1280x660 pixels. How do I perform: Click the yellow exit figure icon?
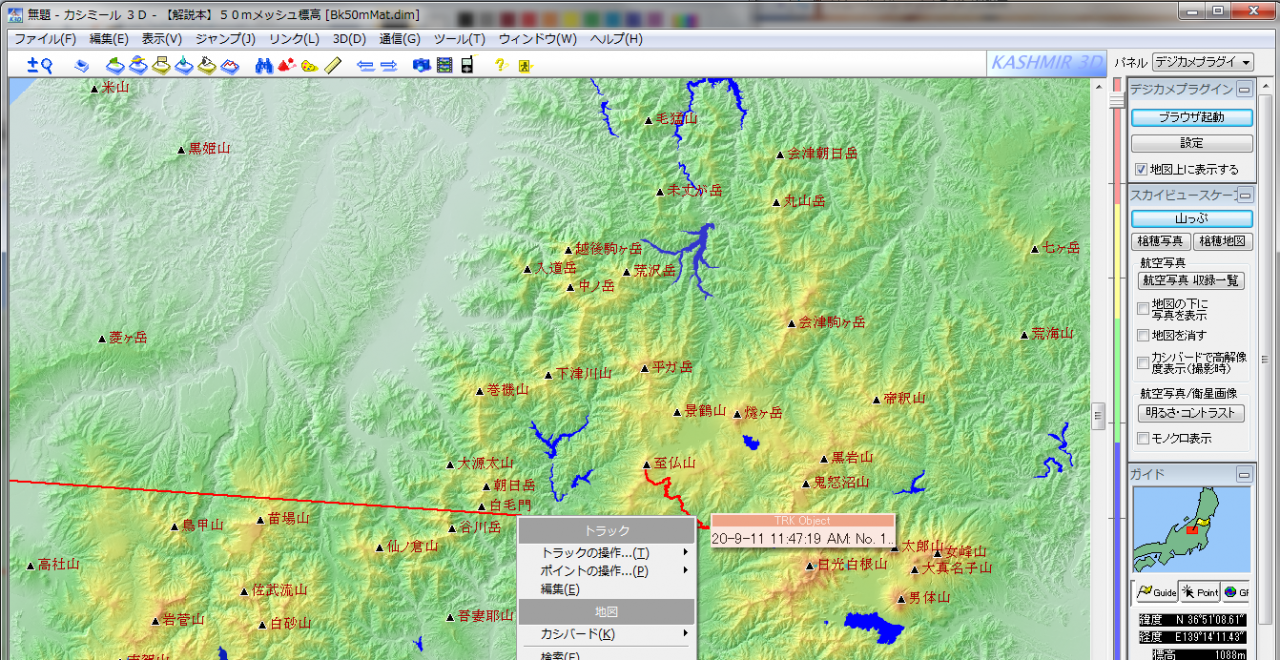(524, 66)
